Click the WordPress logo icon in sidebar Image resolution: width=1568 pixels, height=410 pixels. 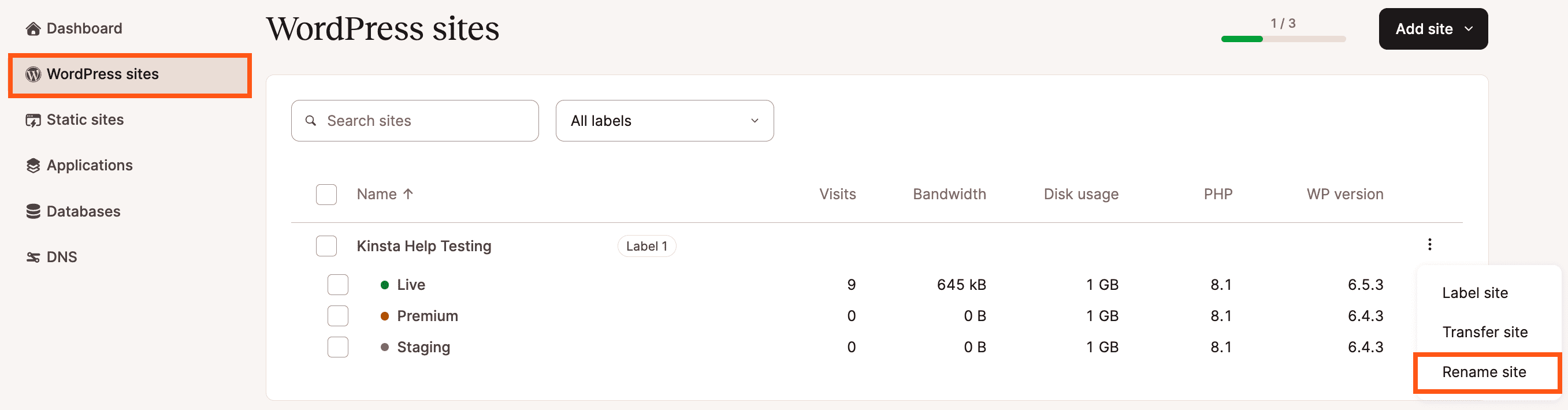tap(33, 74)
